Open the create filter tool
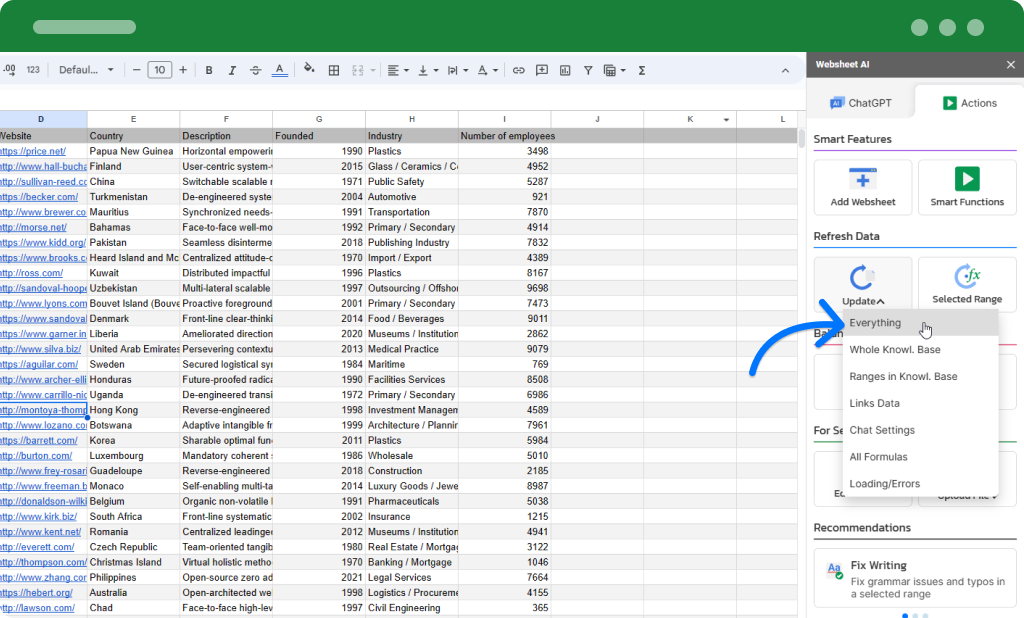This screenshot has width=1024, height=618. pyautogui.click(x=588, y=70)
